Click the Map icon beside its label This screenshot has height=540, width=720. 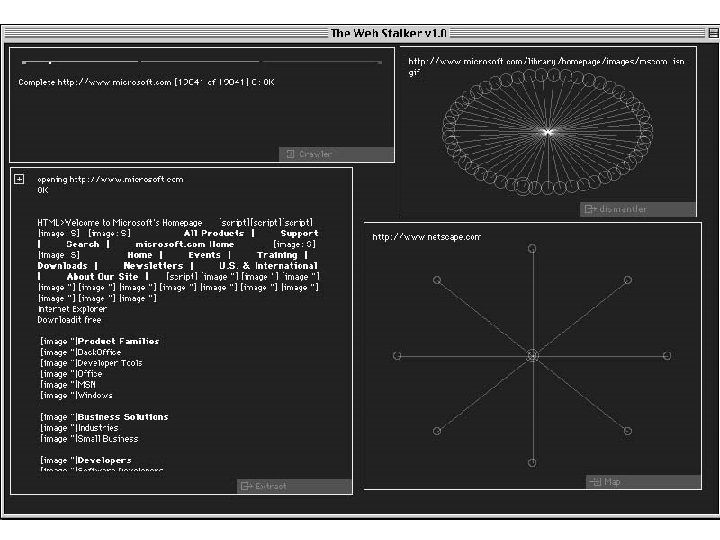tap(596, 482)
